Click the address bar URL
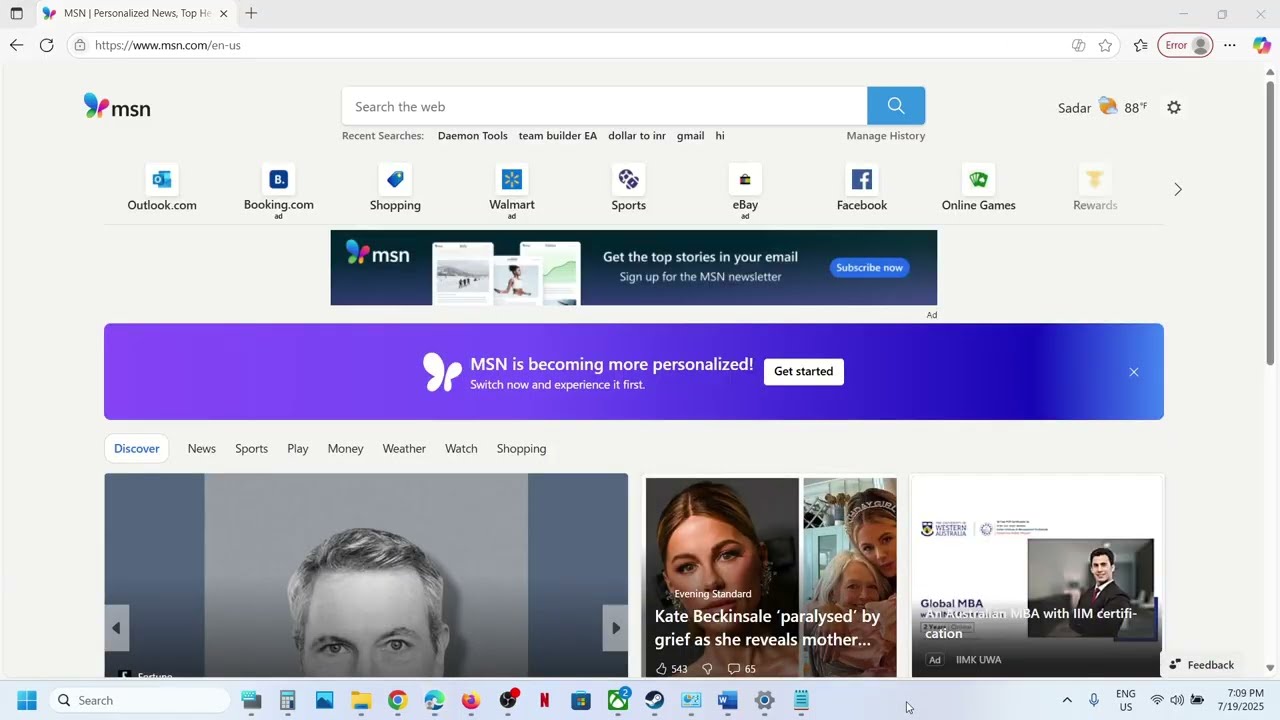 coord(168,45)
